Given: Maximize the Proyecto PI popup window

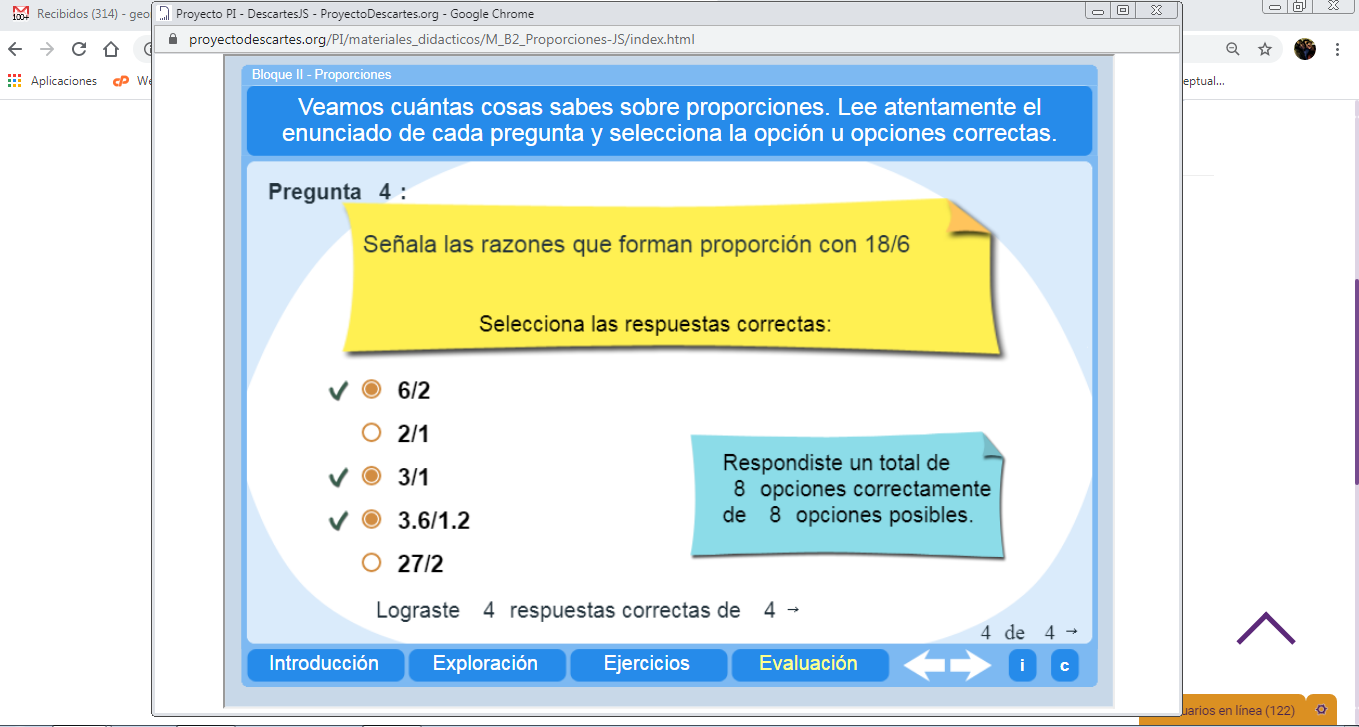Looking at the screenshot, I should pos(1123,11).
